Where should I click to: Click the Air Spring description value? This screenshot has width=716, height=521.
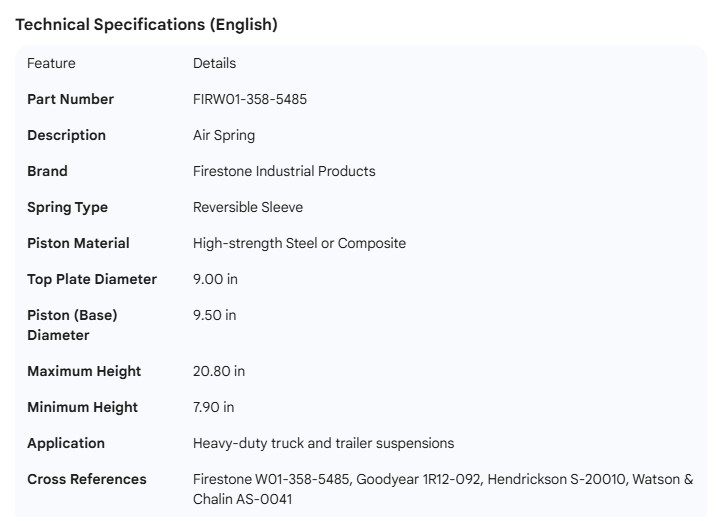224,135
